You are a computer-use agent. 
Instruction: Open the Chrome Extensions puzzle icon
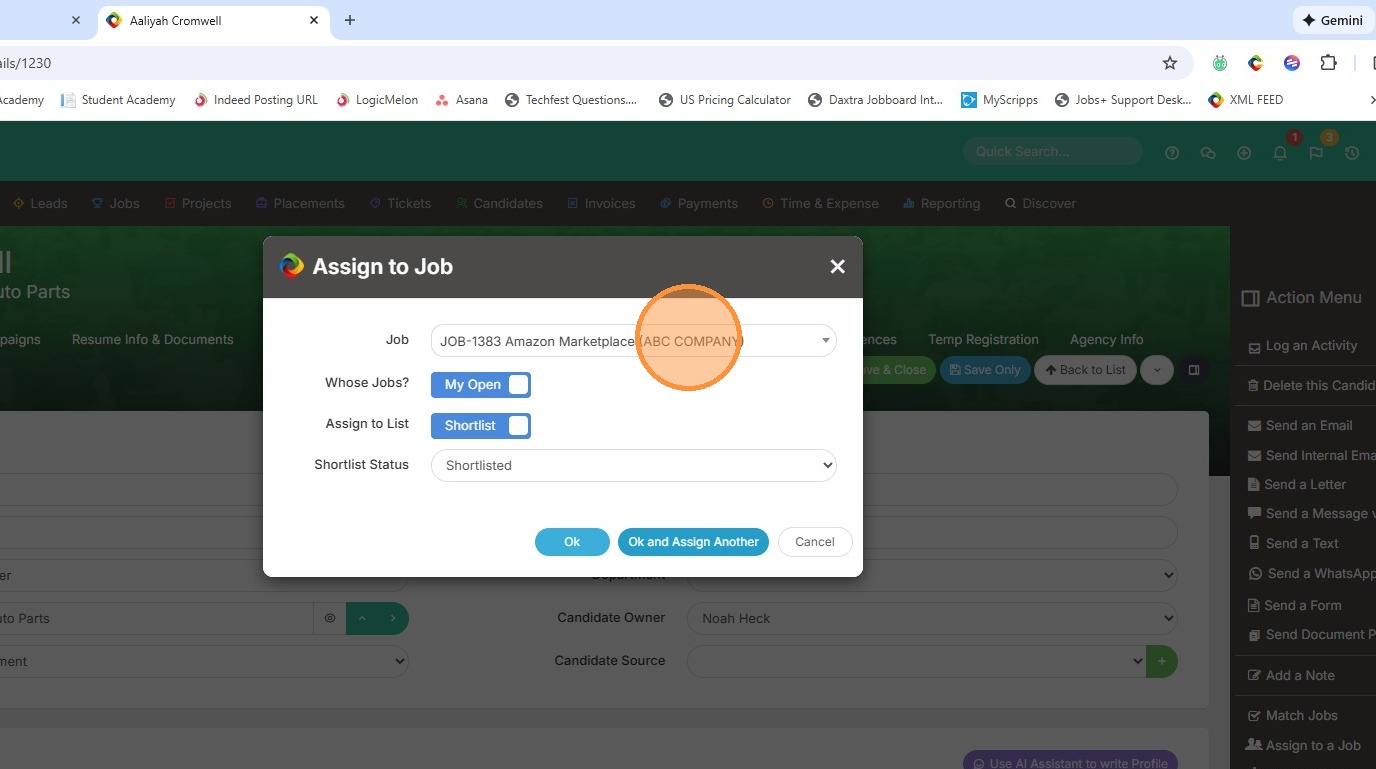click(x=1328, y=63)
